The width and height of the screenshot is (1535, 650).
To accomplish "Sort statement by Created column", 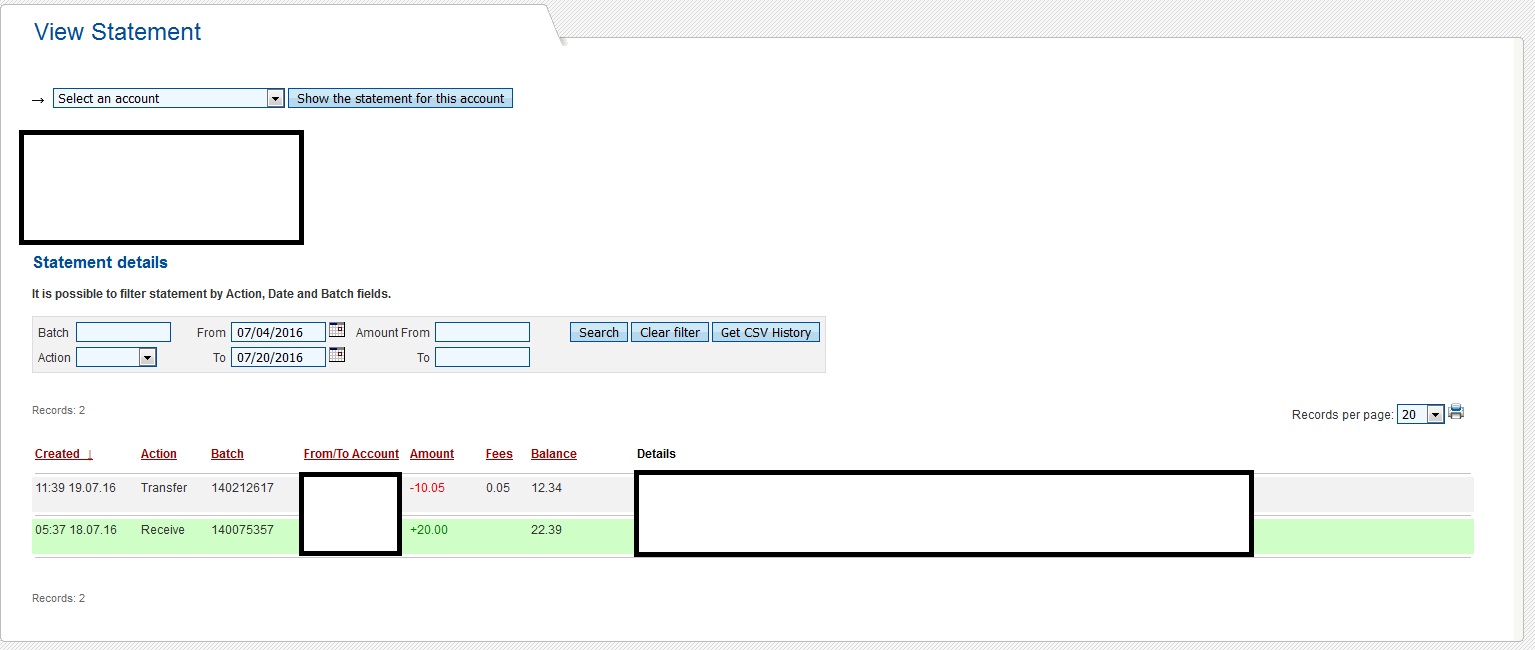I will tap(57, 454).
